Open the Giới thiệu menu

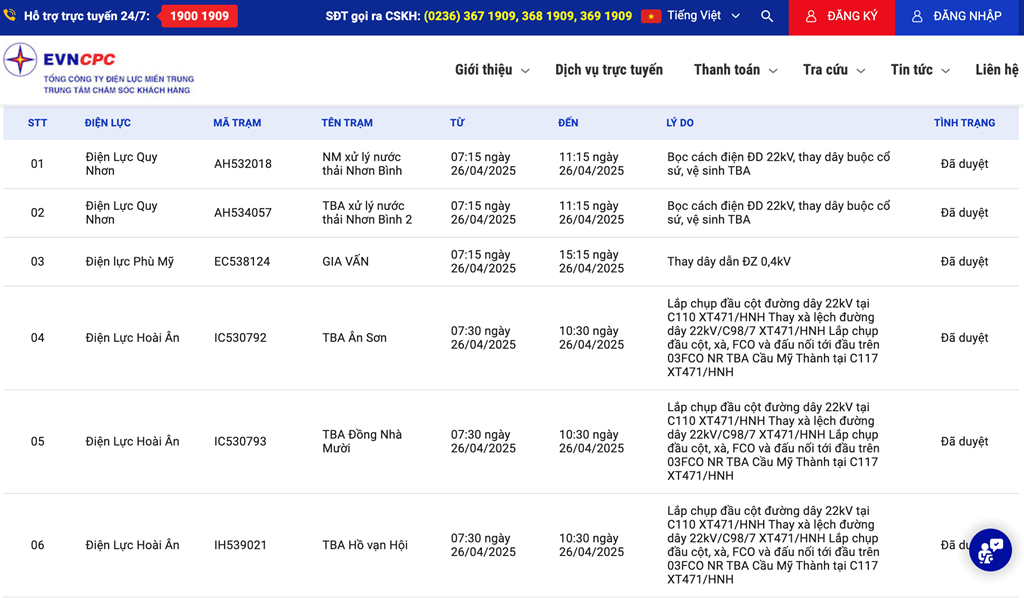tap(484, 70)
